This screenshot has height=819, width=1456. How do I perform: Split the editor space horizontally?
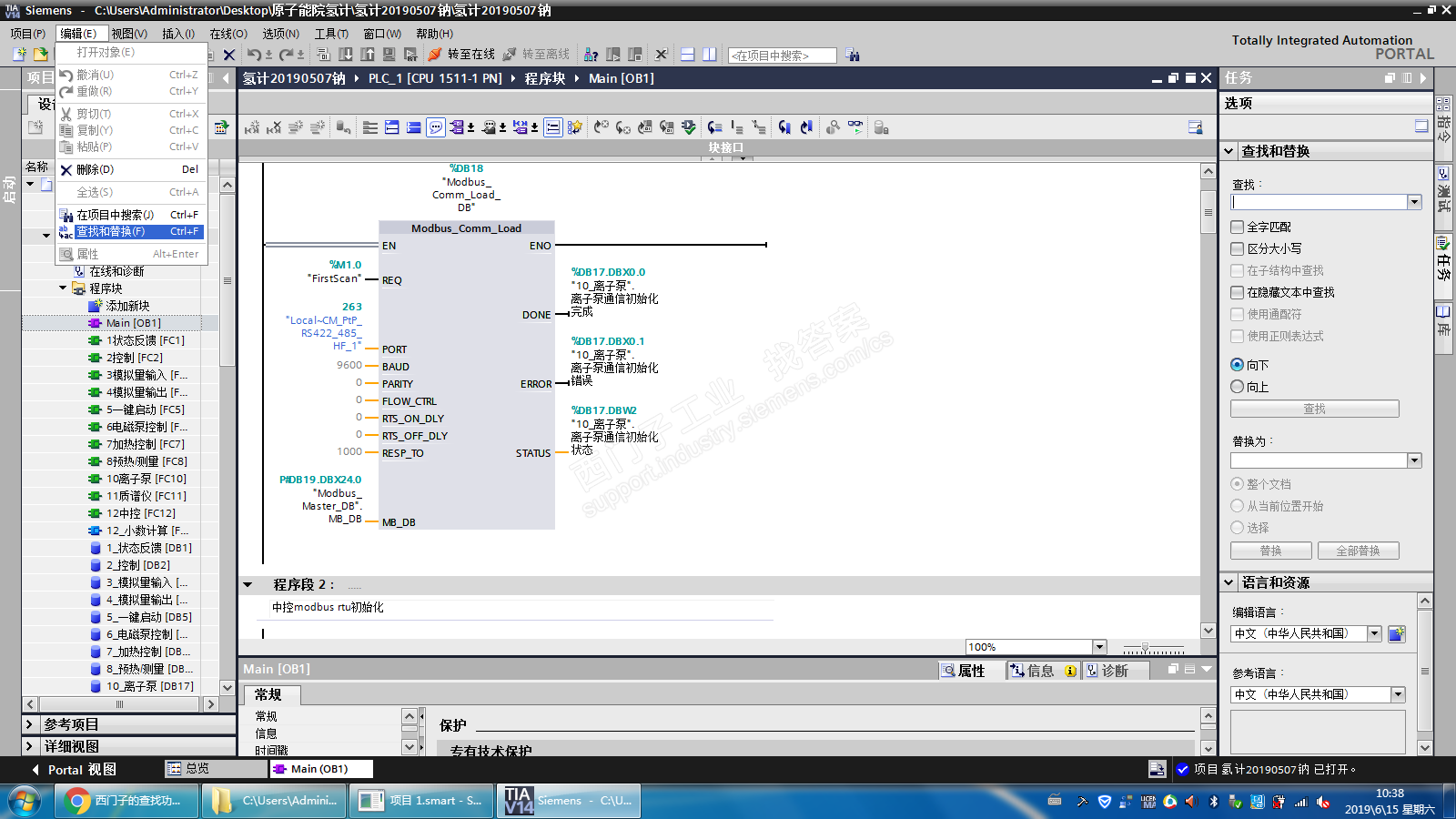688,55
